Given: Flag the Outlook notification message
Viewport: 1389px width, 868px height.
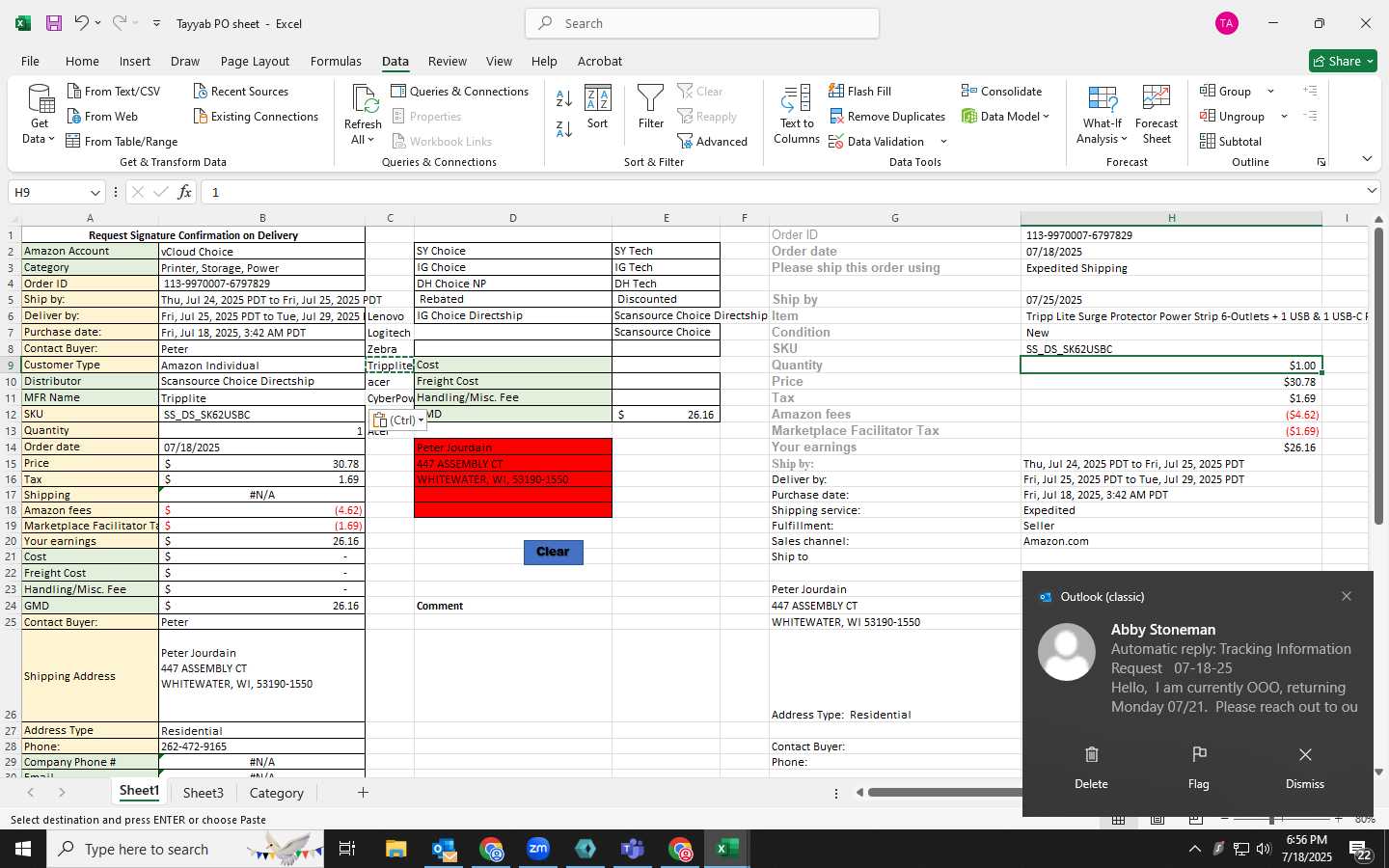Looking at the screenshot, I should 1199,767.
